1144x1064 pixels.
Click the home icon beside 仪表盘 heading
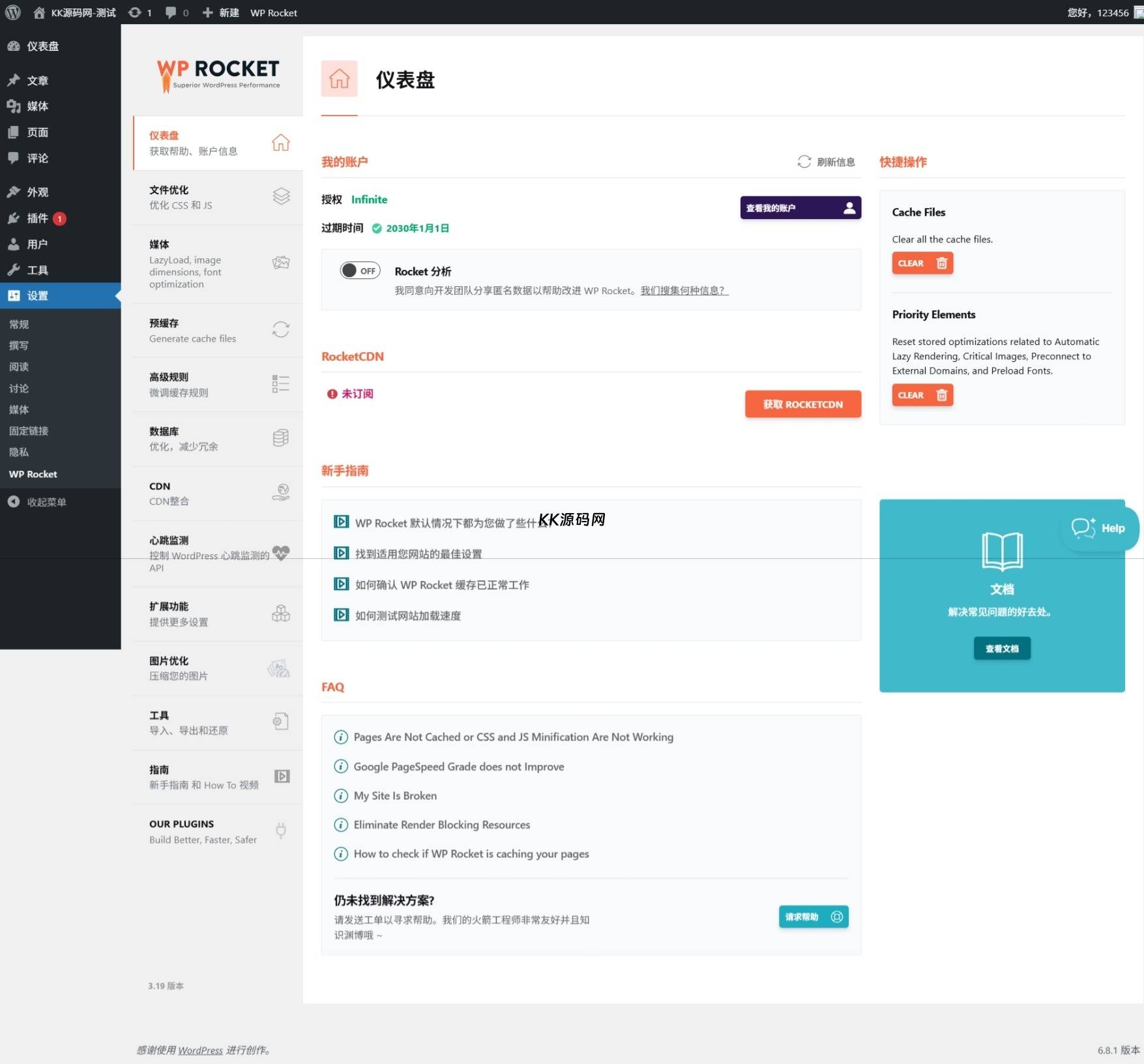(x=339, y=79)
